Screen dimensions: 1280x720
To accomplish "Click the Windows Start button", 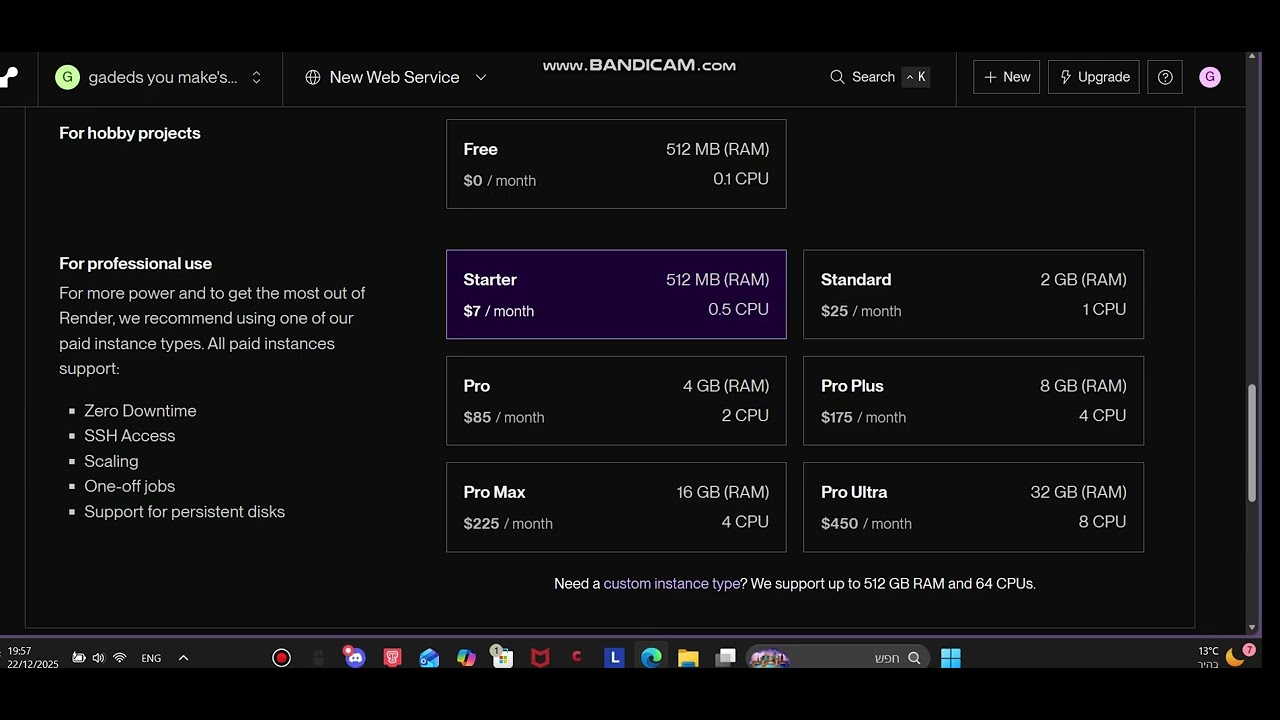I will (950, 657).
